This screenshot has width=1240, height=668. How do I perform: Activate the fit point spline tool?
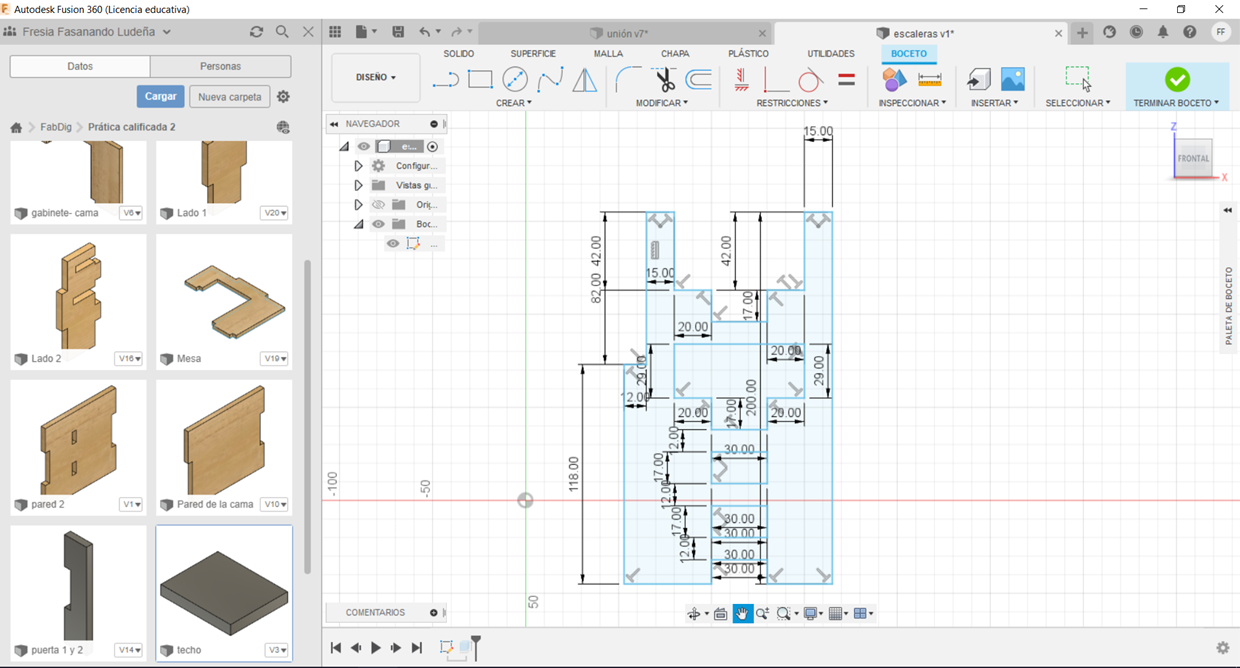(550, 80)
